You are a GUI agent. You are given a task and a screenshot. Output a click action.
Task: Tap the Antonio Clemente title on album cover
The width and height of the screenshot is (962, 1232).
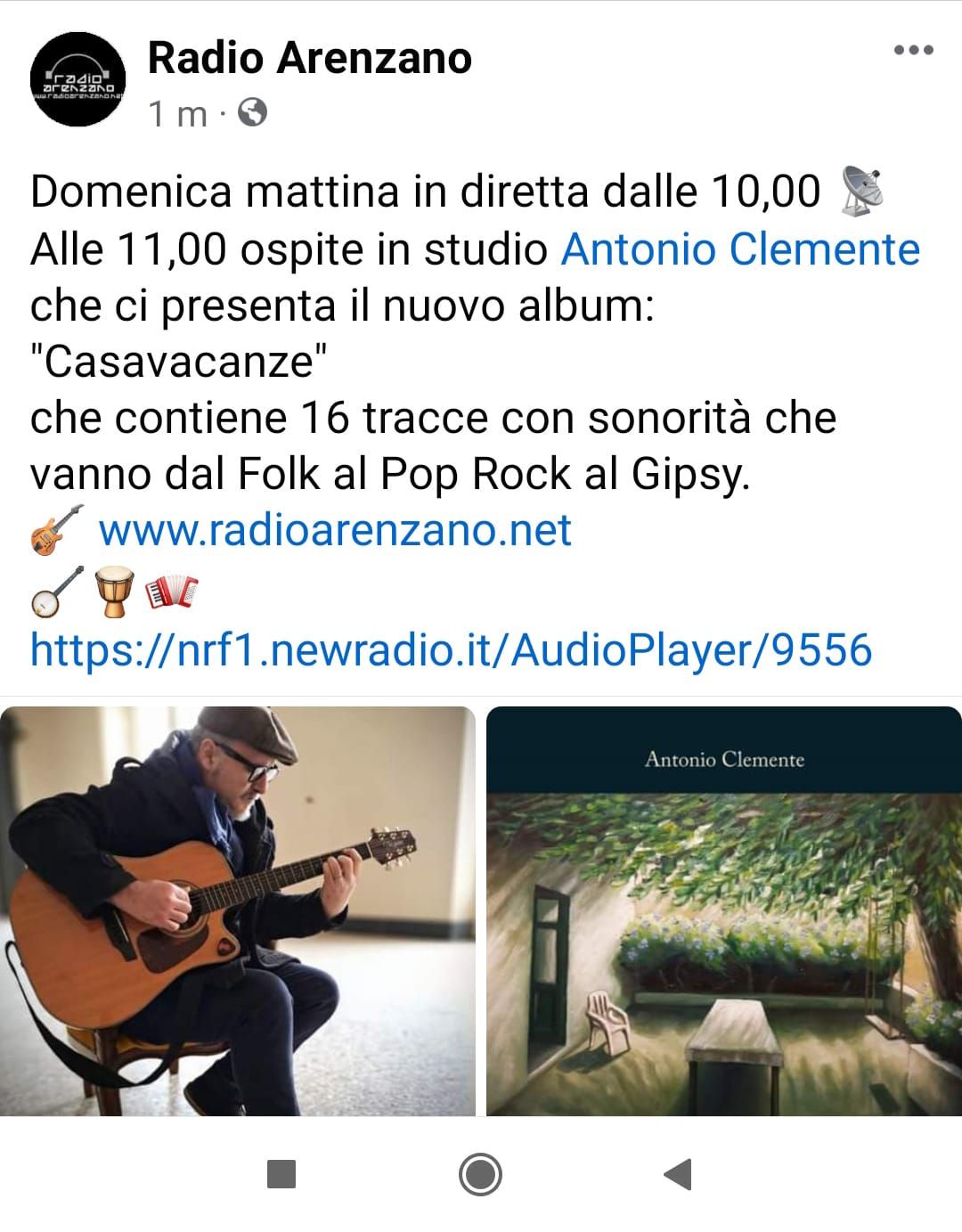point(724,760)
